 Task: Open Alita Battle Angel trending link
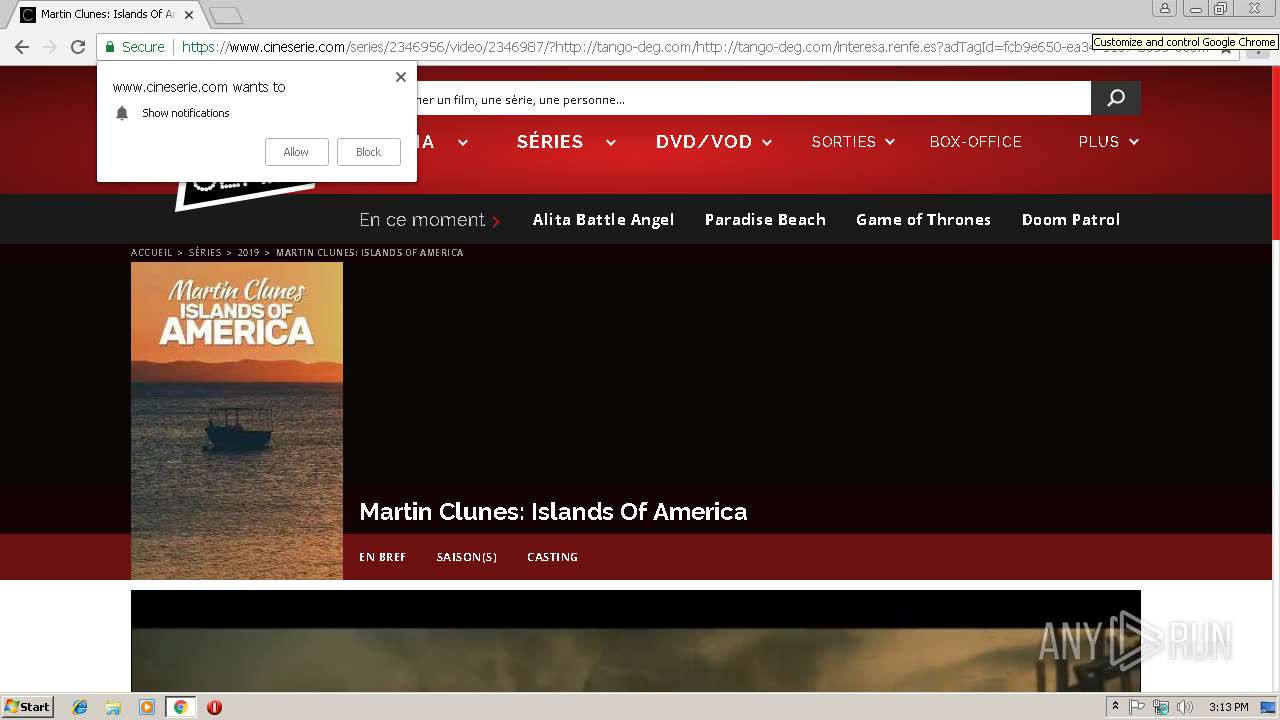pyautogui.click(x=603, y=220)
